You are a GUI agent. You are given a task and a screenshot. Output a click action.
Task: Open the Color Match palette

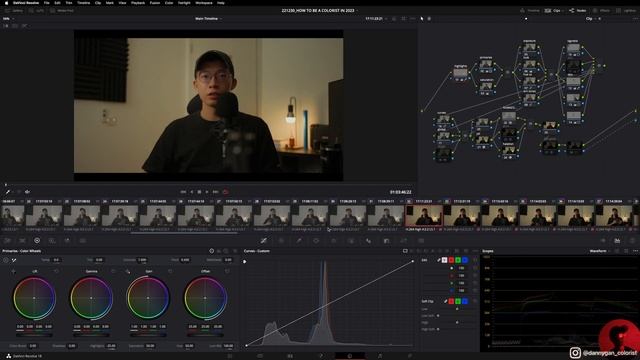[x=22, y=241]
